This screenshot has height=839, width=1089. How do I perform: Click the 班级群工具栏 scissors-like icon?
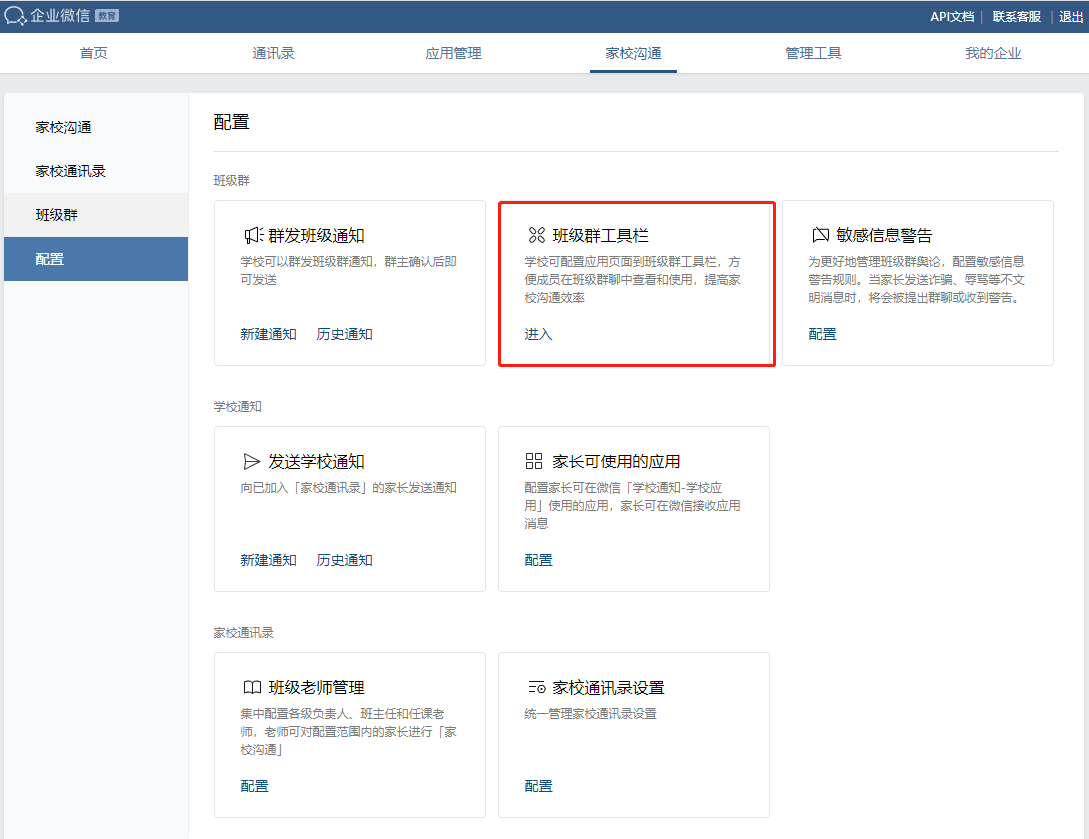(536, 235)
